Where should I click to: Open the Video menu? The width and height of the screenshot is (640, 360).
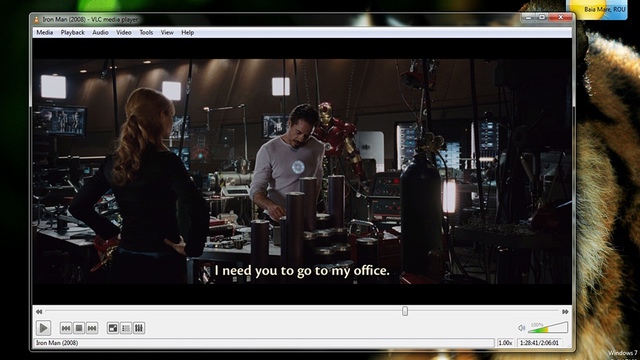[x=124, y=32]
